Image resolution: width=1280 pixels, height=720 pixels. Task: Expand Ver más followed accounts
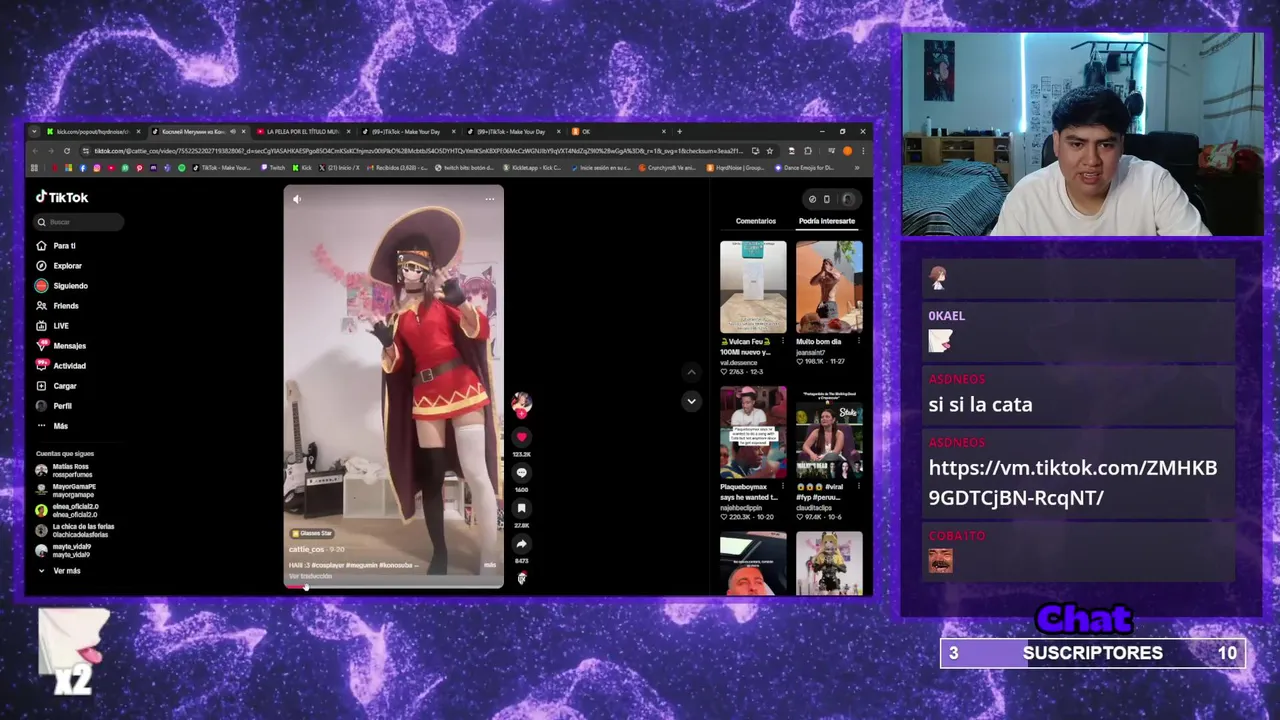click(x=59, y=571)
